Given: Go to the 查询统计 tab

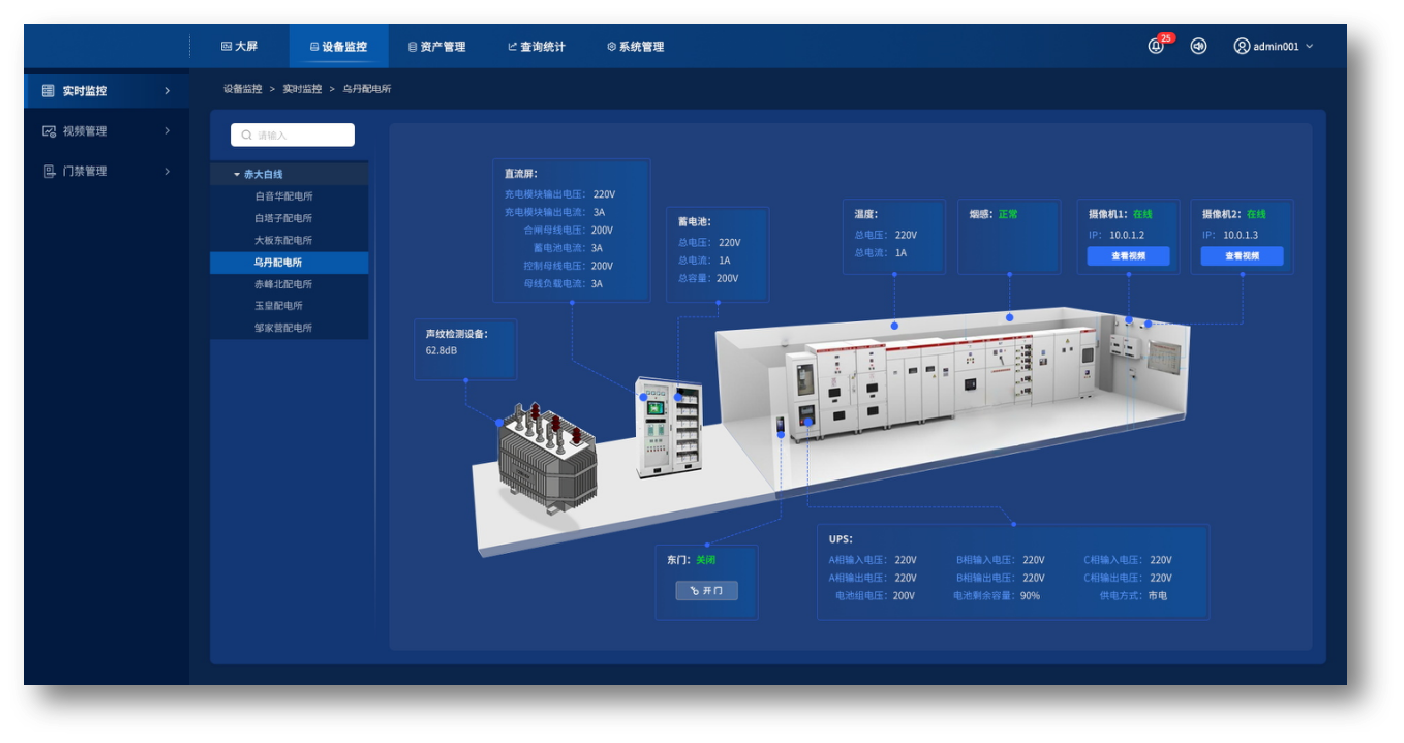Looking at the screenshot, I should pyautogui.click(x=536, y=47).
